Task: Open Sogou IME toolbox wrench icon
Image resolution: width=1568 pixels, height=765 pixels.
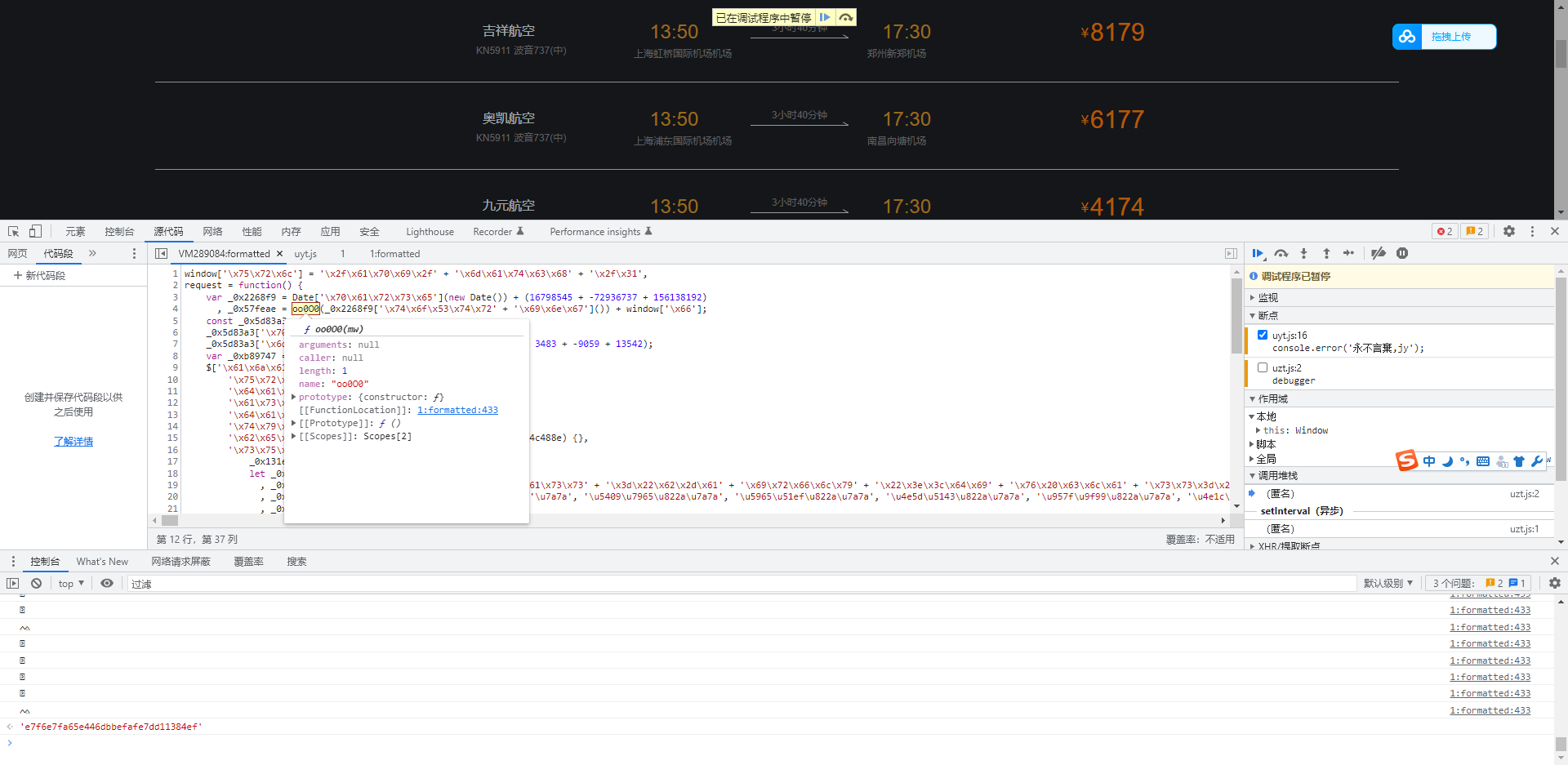Action: [x=1537, y=461]
